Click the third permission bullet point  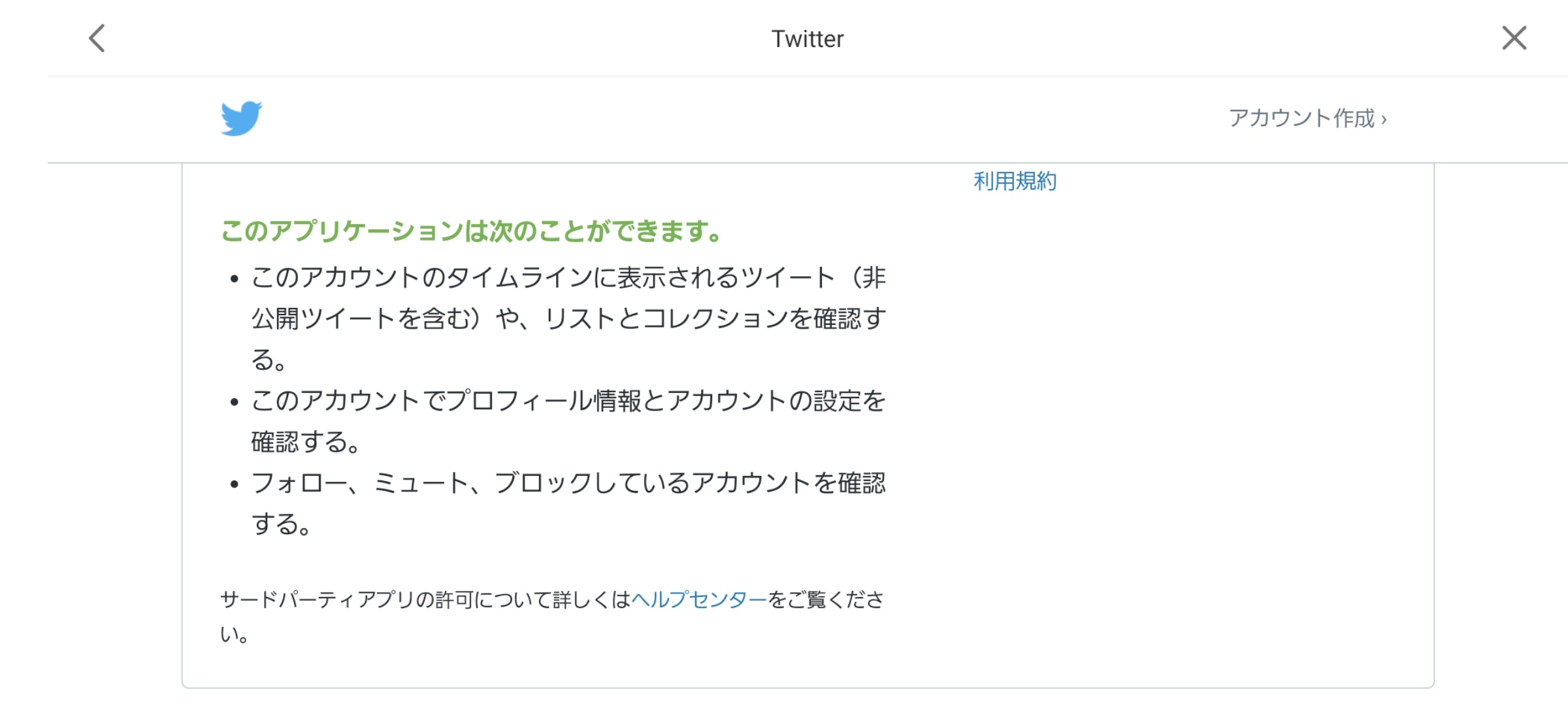(234, 484)
